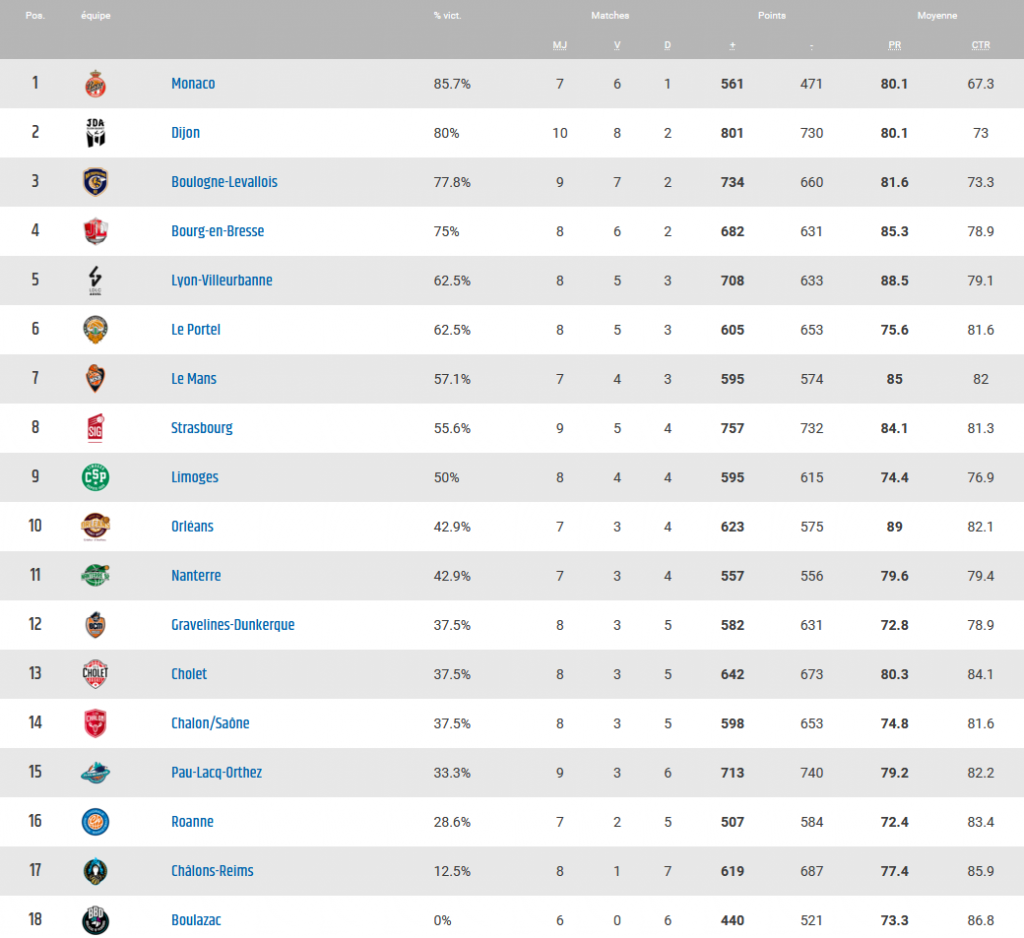Sort by the MJ column header
This screenshot has width=1024, height=938.
point(560,45)
